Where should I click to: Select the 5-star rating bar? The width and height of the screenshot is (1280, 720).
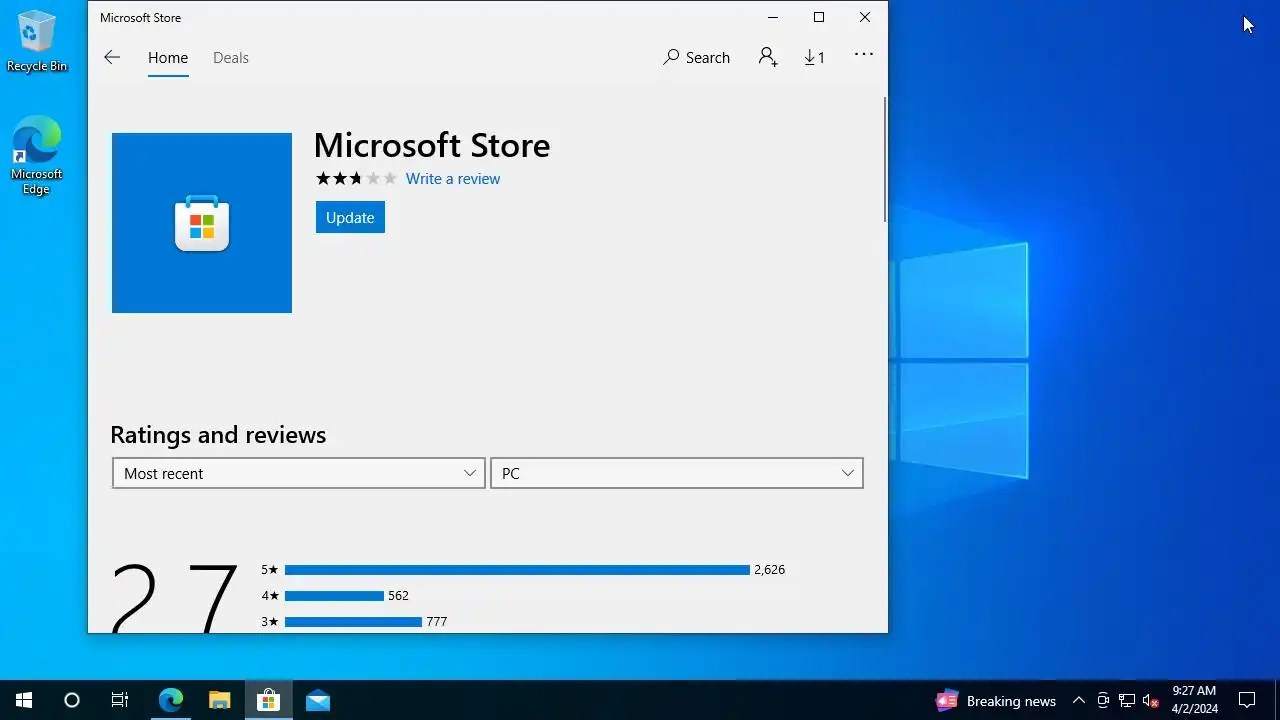tap(517, 570)
